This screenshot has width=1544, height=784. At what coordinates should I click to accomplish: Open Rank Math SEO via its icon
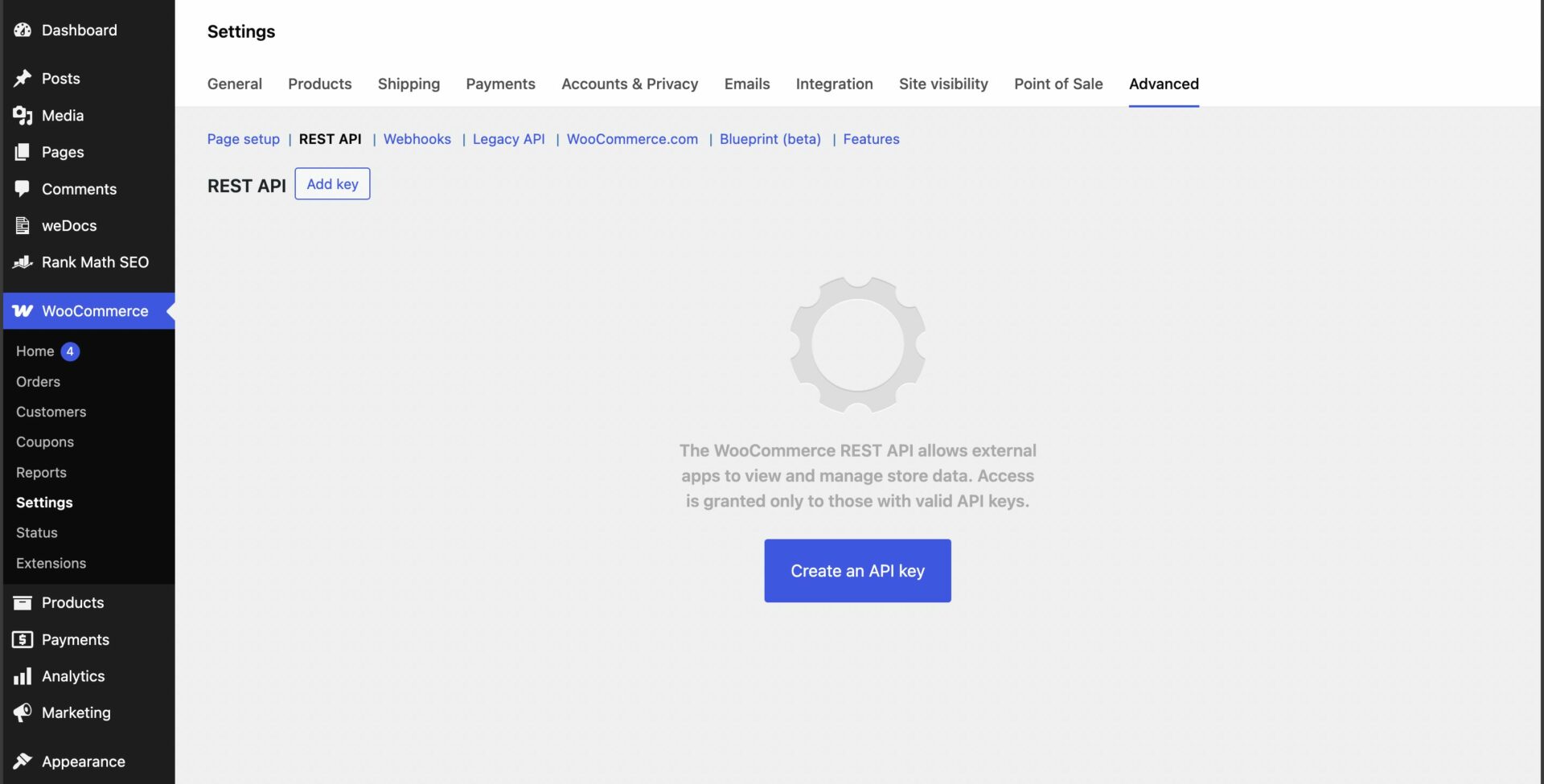23,262
